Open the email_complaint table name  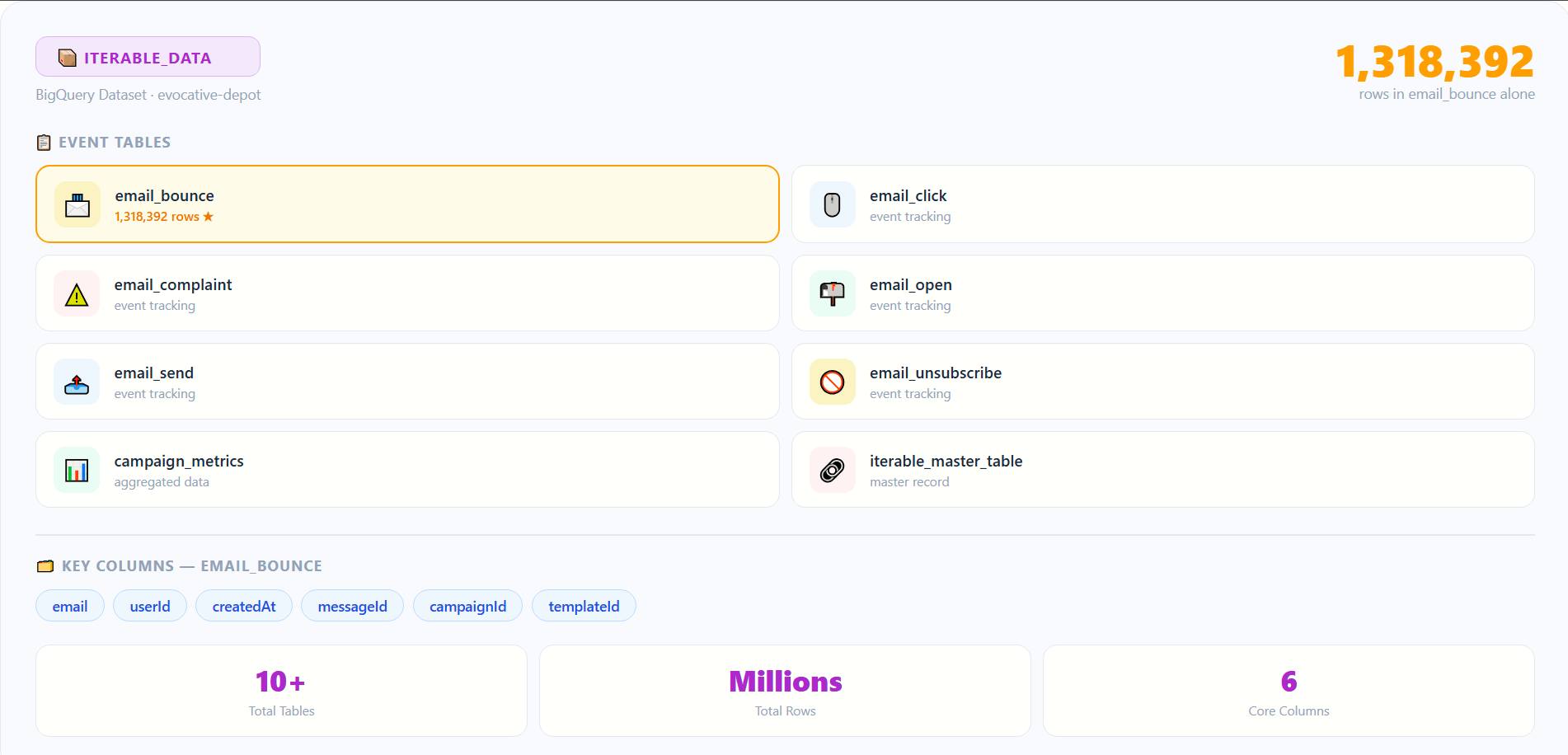tap(173, 284)
